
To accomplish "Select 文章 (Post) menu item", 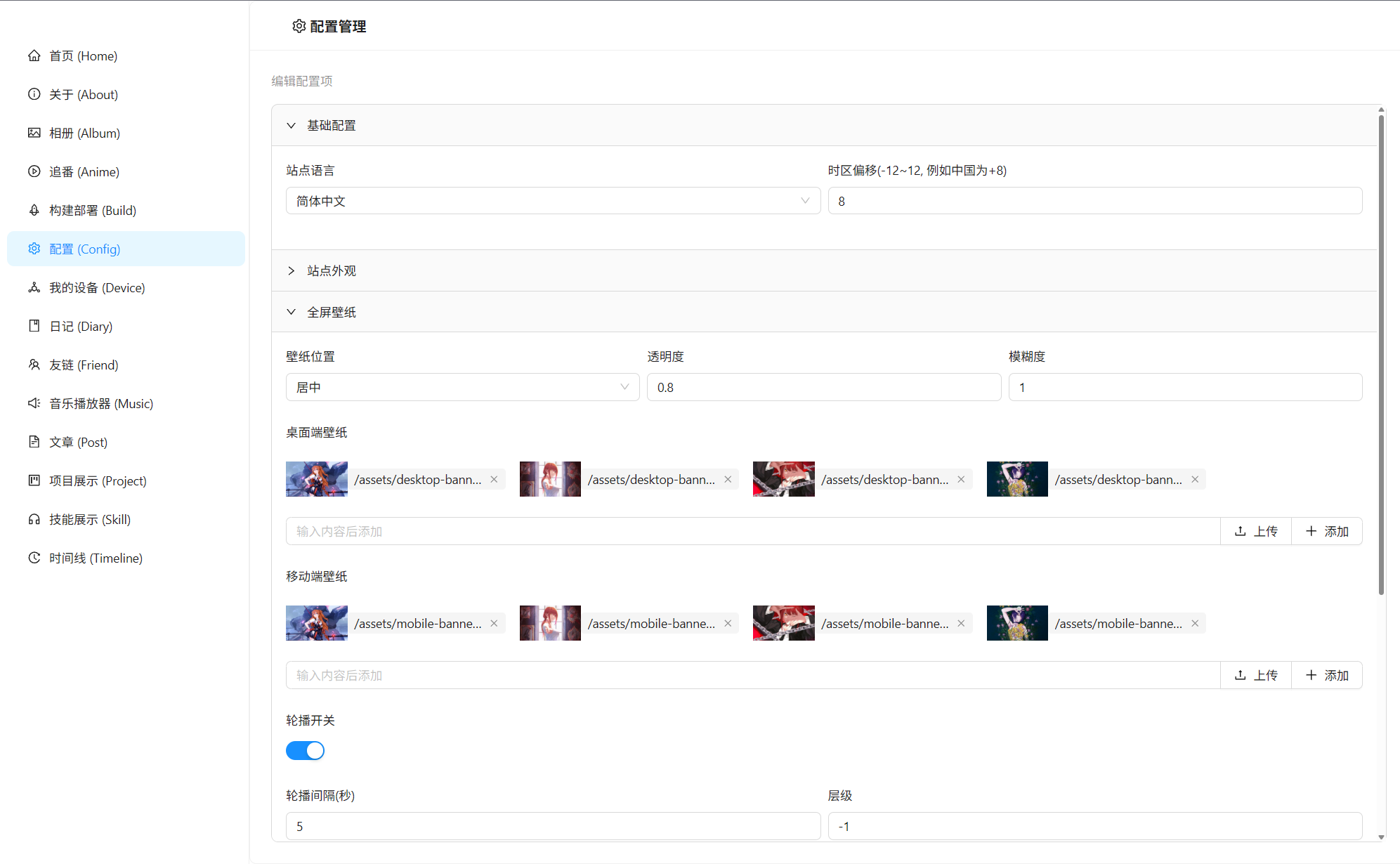I will click(x=126, y=442).
